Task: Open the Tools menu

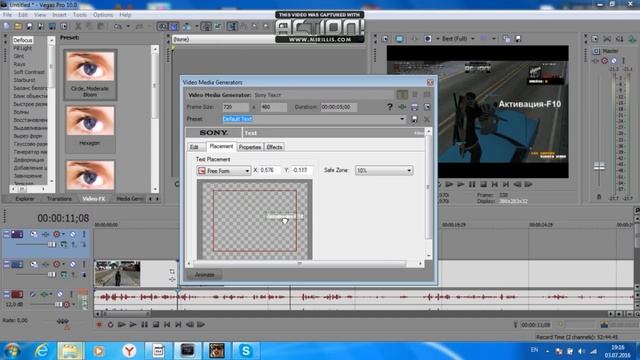Action: (80, 15)
